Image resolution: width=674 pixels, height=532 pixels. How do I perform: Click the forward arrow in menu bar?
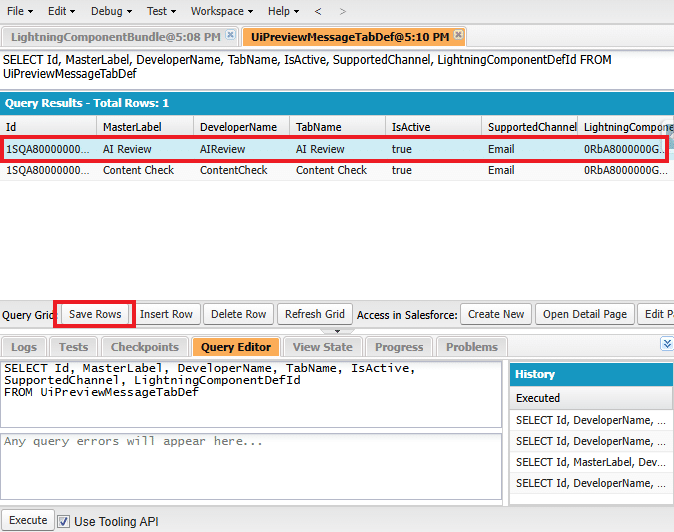(x=343, y=12)
